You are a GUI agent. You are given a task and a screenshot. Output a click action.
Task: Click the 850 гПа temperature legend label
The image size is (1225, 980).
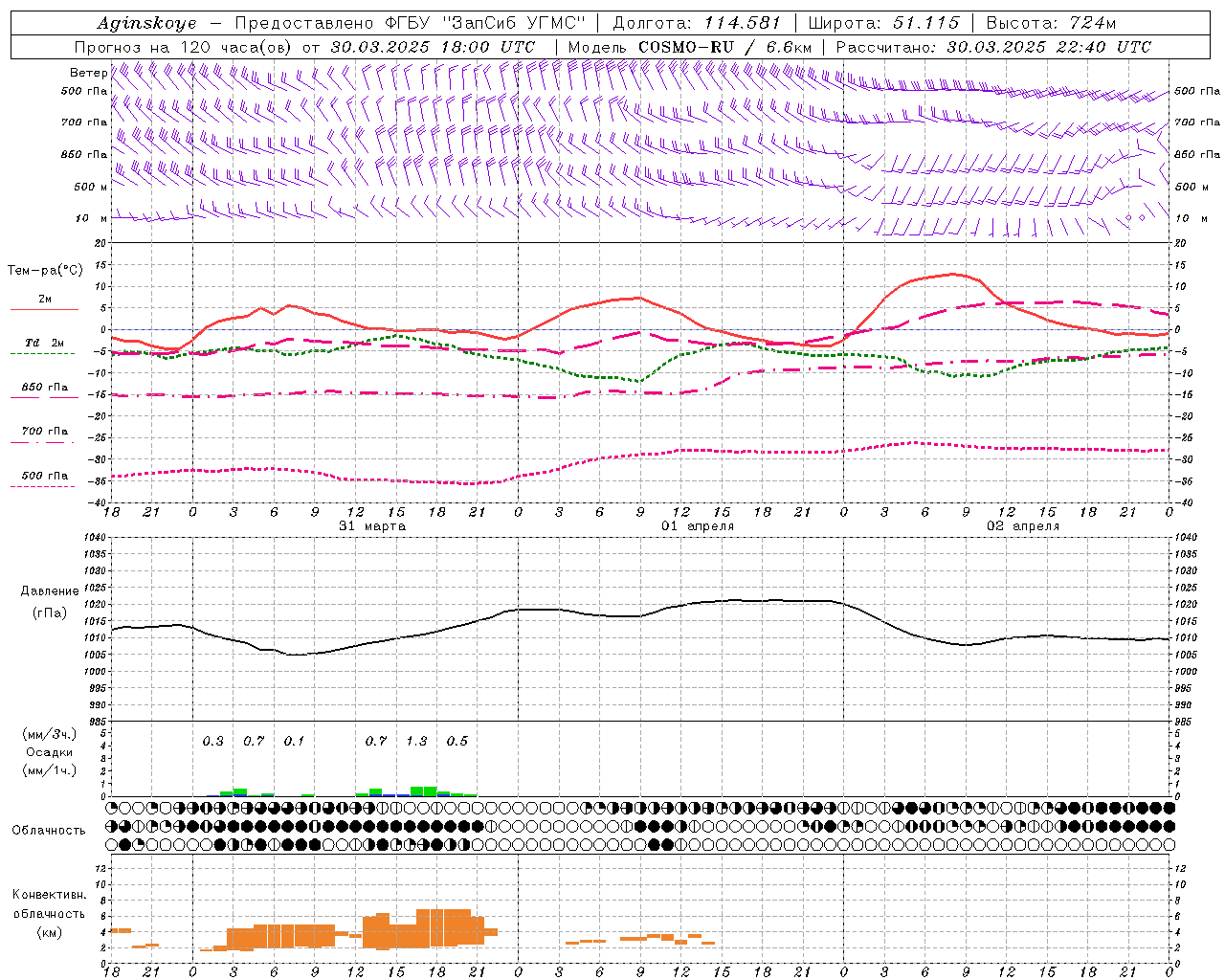tap(45, 388)
